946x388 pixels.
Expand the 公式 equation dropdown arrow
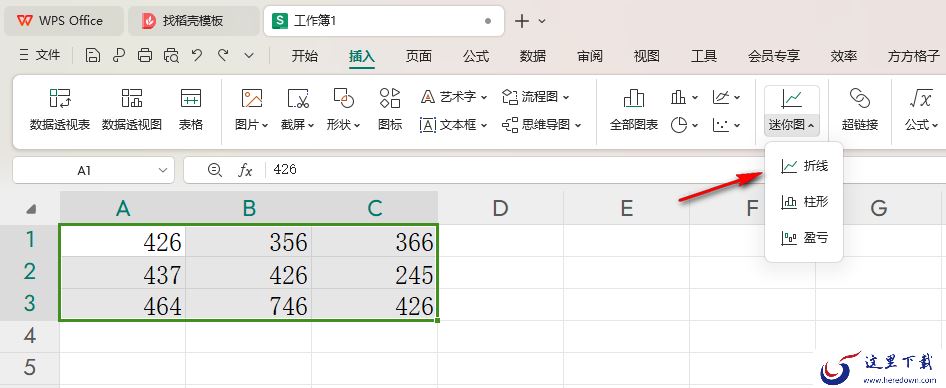[x=935, y=126]
